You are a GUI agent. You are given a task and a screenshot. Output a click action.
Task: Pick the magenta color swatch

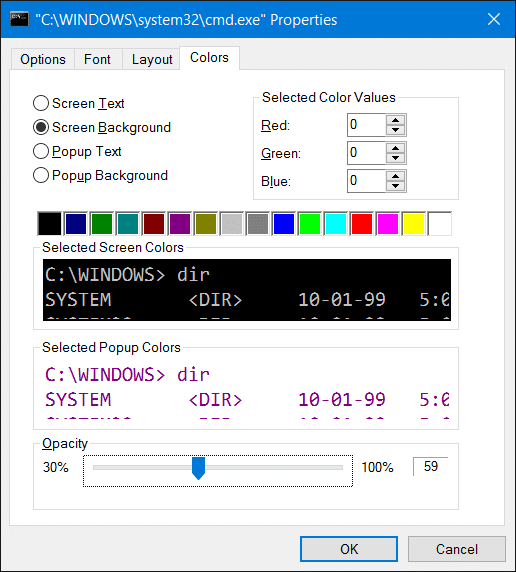pyautogui.click(x=388, y=224)
